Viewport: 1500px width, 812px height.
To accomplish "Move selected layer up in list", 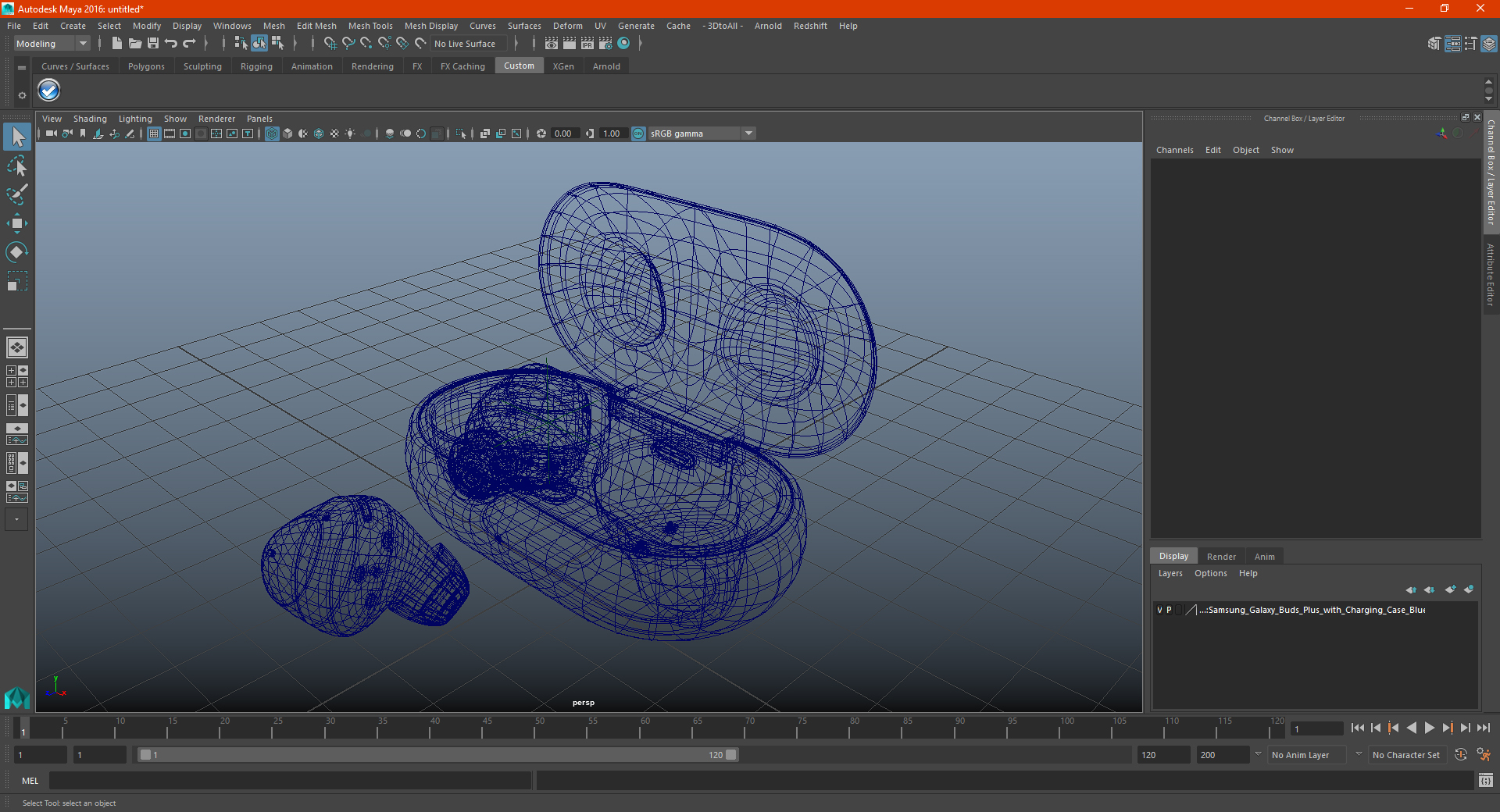I will (x=1411, y=589).
